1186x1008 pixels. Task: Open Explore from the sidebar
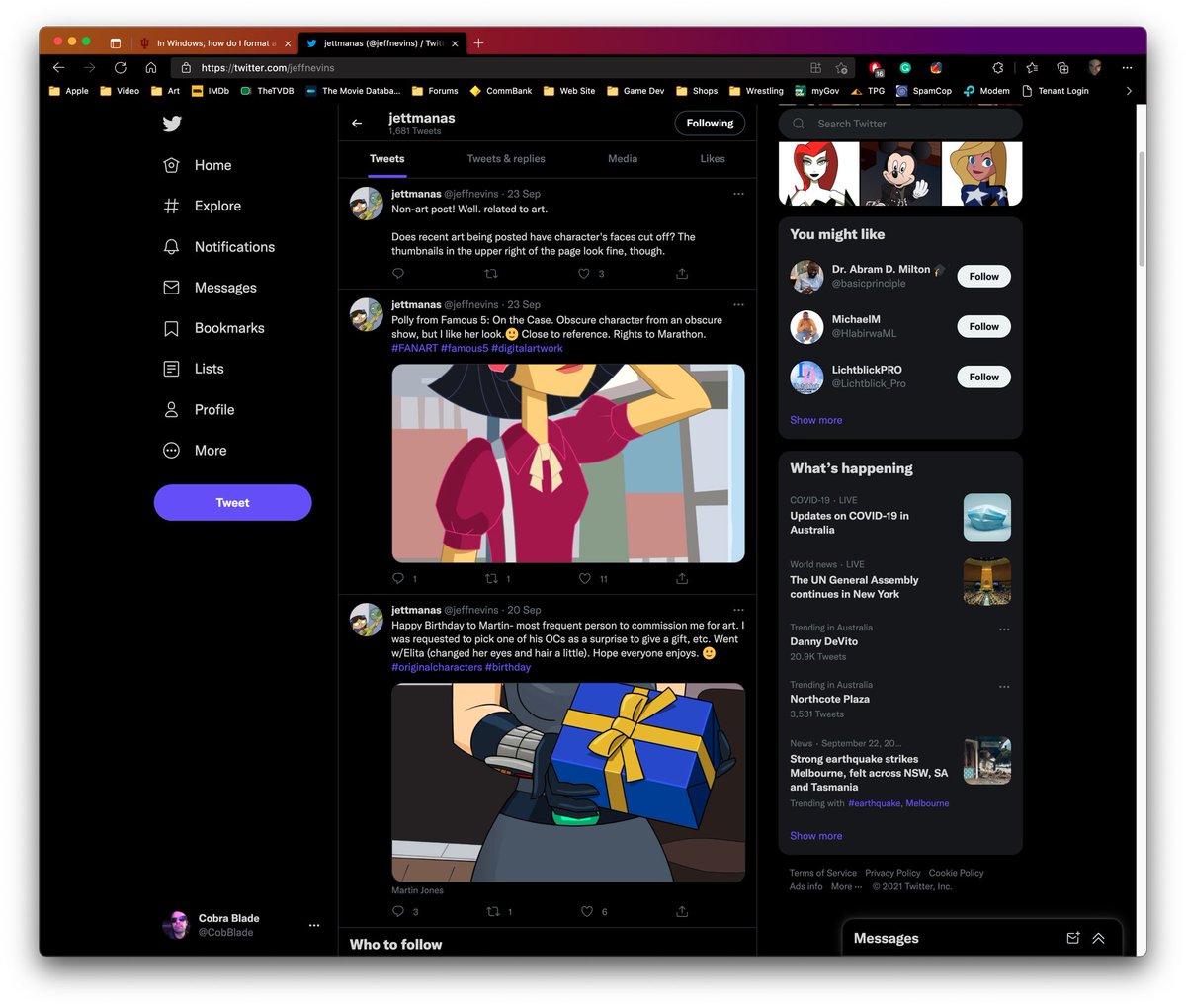(203, 206)
